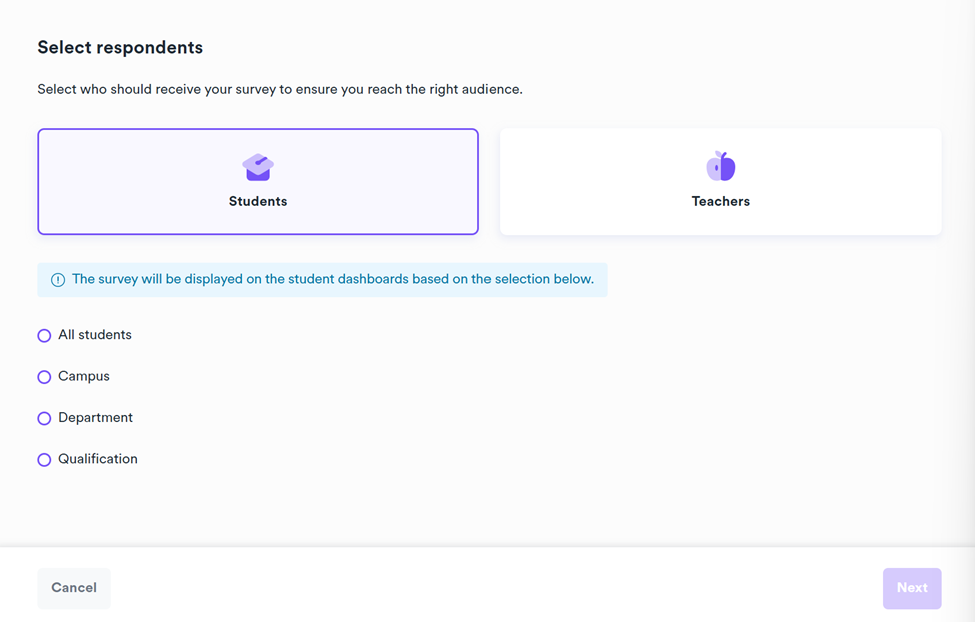Click the "Campus" option label text
975x622 pixels.
tap(84, 376)
